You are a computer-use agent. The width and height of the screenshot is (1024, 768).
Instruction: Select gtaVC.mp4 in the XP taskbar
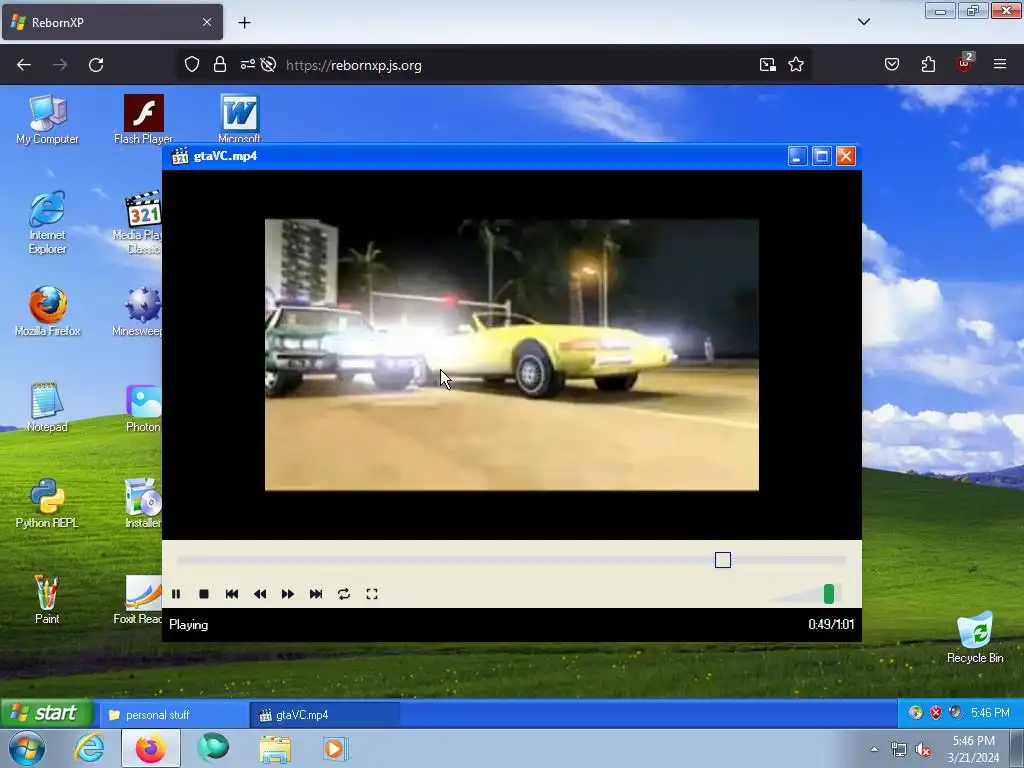click(x=325, y=714)
